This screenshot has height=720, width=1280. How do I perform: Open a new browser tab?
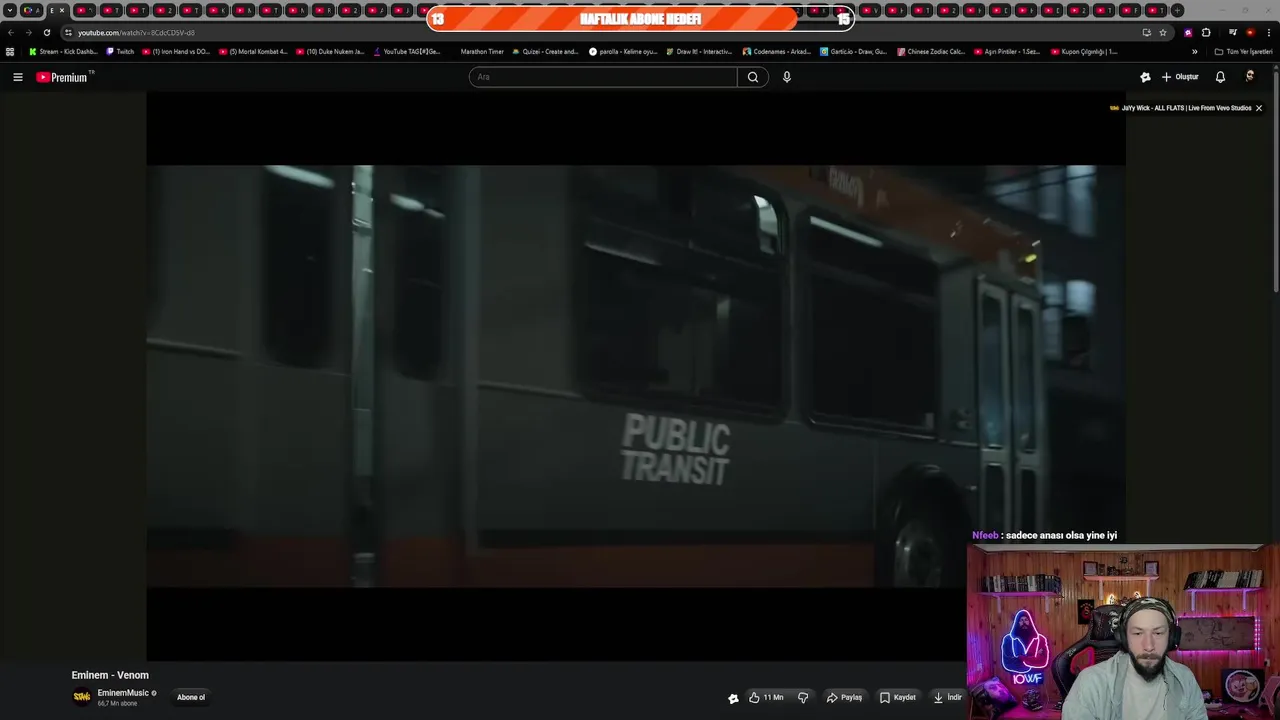tap(1178, 10)
